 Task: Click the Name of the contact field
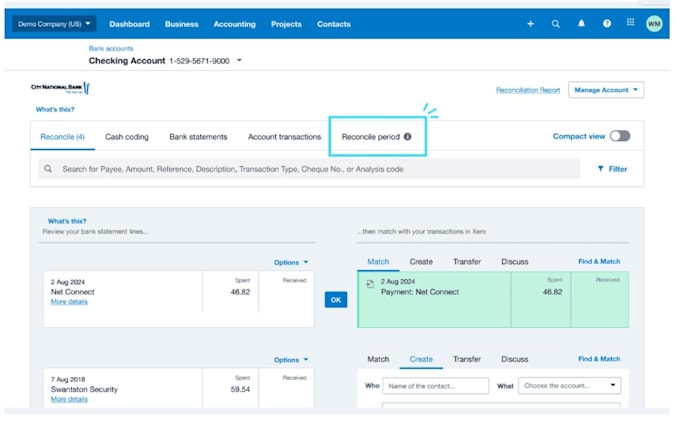(x=435, y=386)
